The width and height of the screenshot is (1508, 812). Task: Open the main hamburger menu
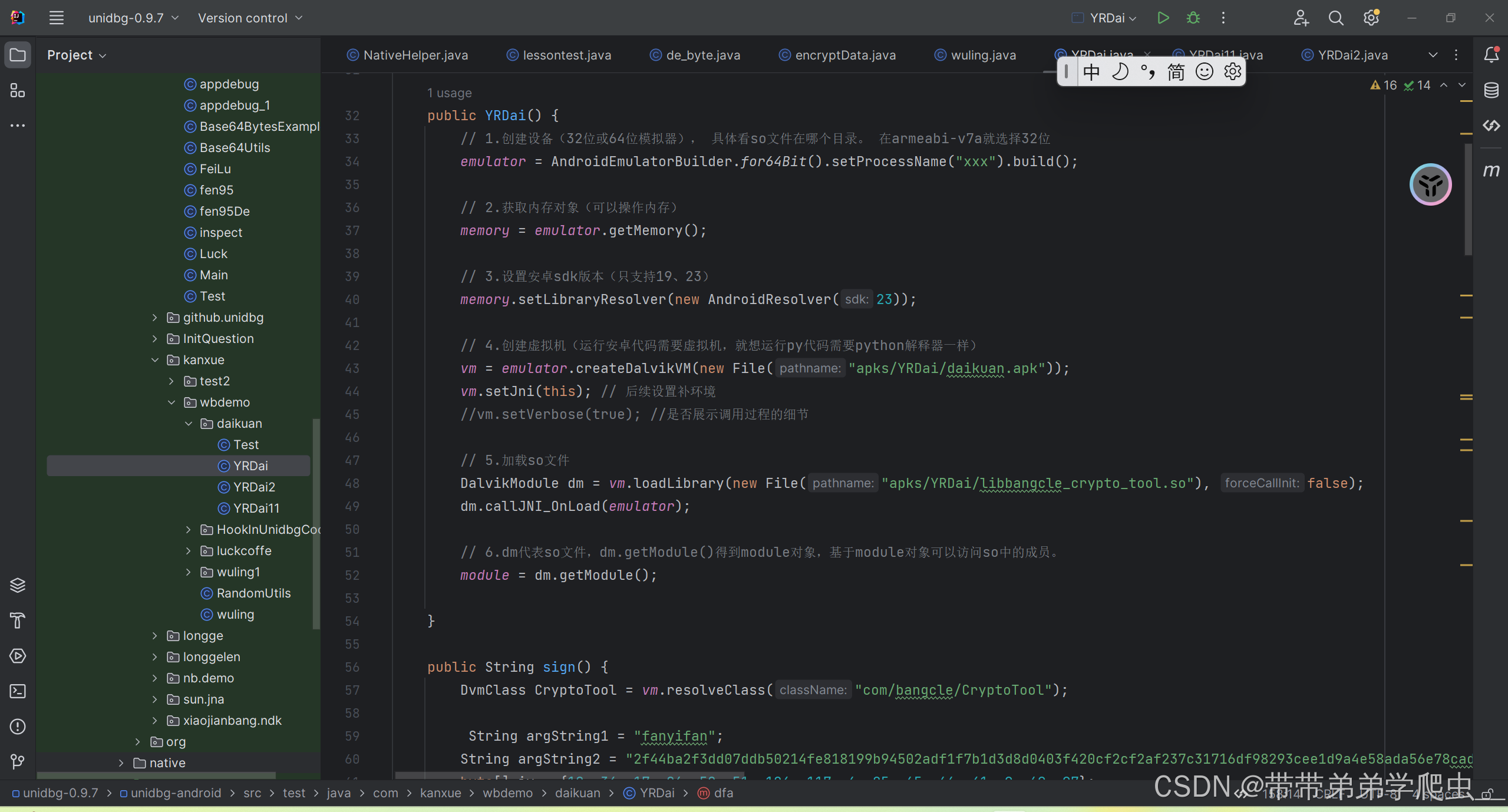coord(56,18)
